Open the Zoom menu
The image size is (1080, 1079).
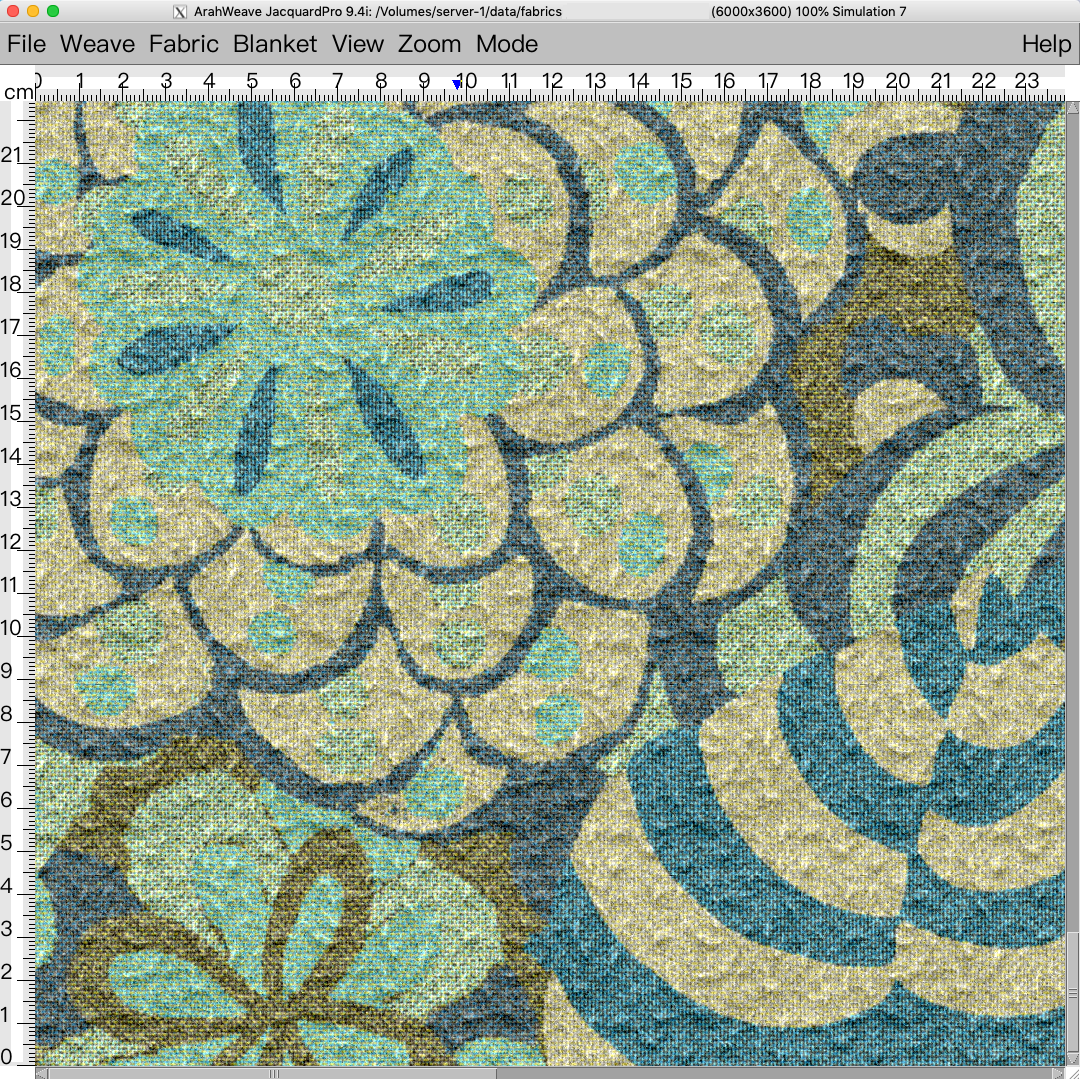click(429, 44)
